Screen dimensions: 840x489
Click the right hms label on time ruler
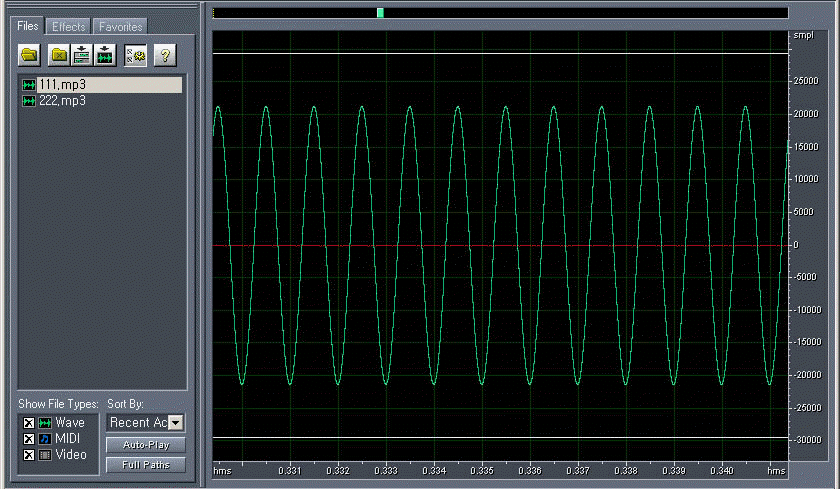[776, 471]
